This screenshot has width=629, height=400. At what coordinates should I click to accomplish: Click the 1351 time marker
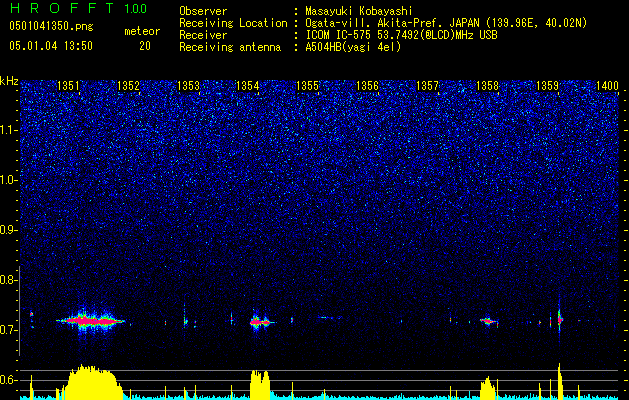coord(69,86)
